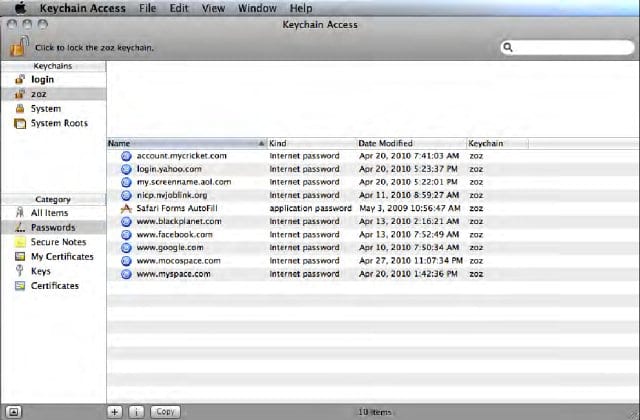Click the Keys category icon
Image resolution: width=640 pixels, height=420 pixels.
tap(20, 271)
